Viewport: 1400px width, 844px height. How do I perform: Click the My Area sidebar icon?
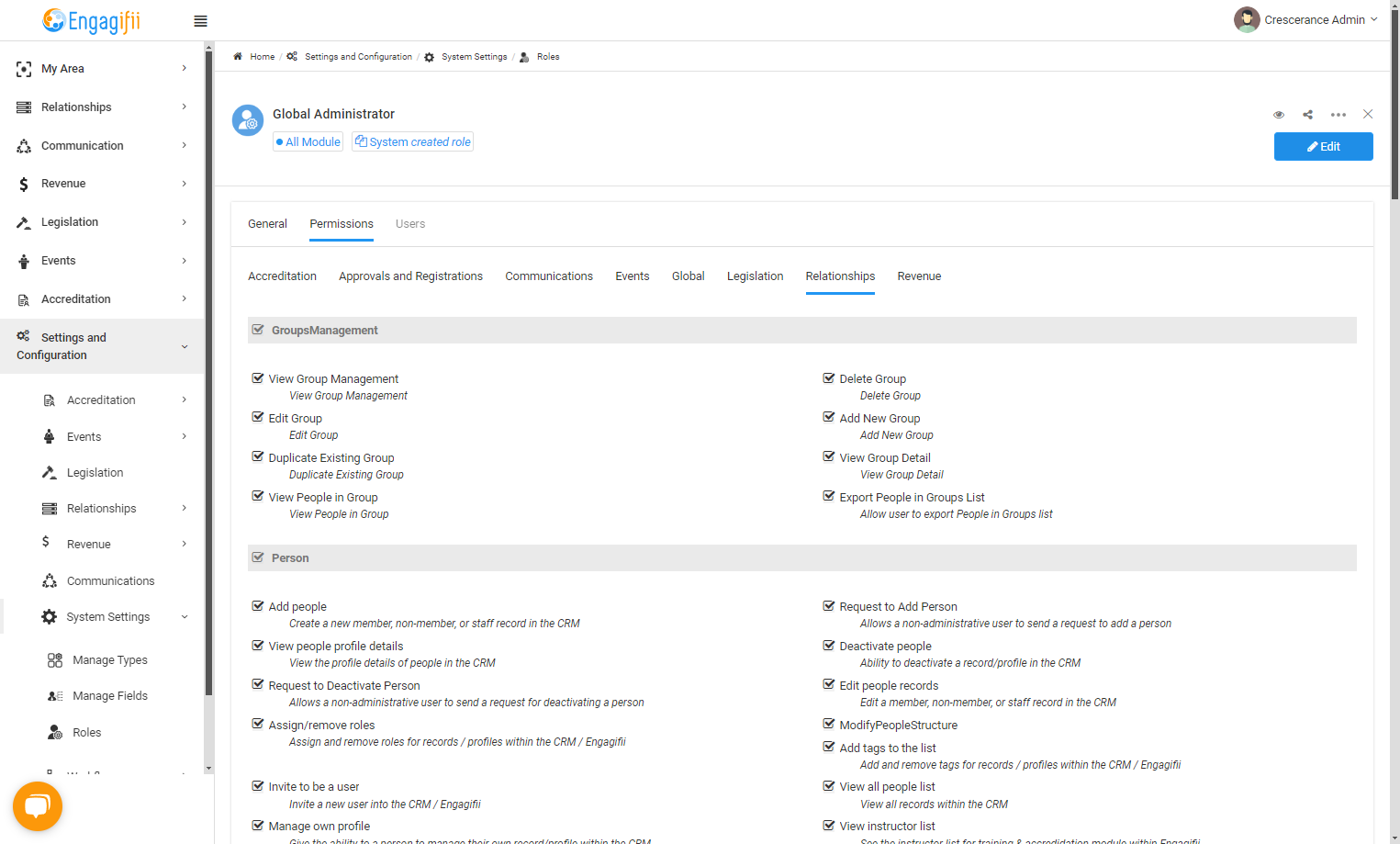24,69
